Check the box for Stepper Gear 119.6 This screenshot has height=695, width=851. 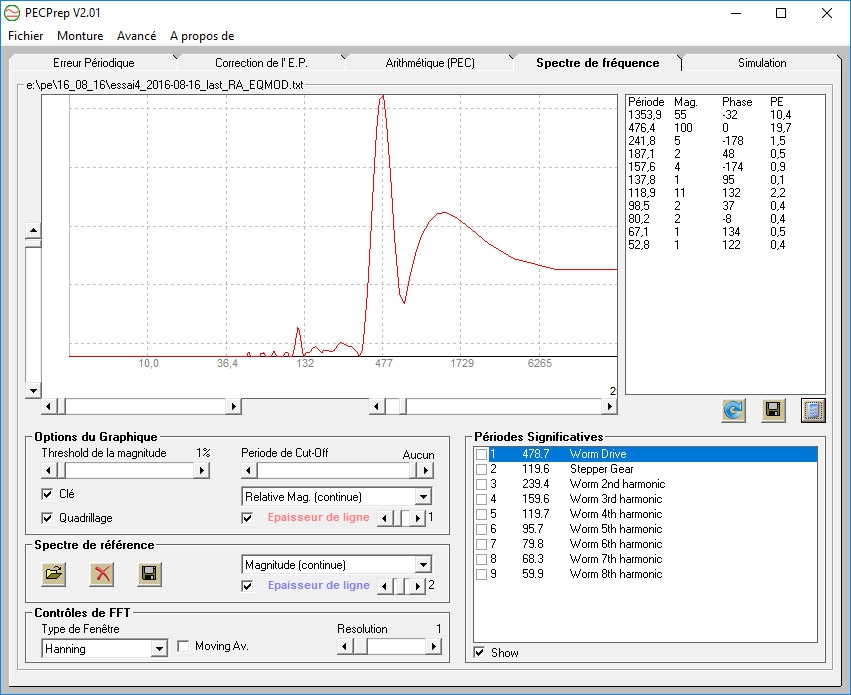pyautogui.click(x=481, y=469)
